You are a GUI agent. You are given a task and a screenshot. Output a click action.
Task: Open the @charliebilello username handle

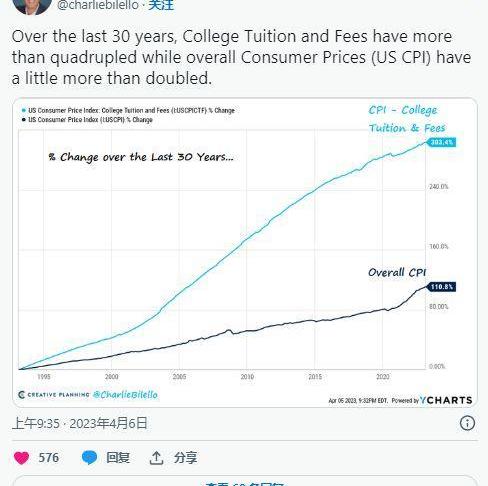pyautogui.click(x=98, y=5)
